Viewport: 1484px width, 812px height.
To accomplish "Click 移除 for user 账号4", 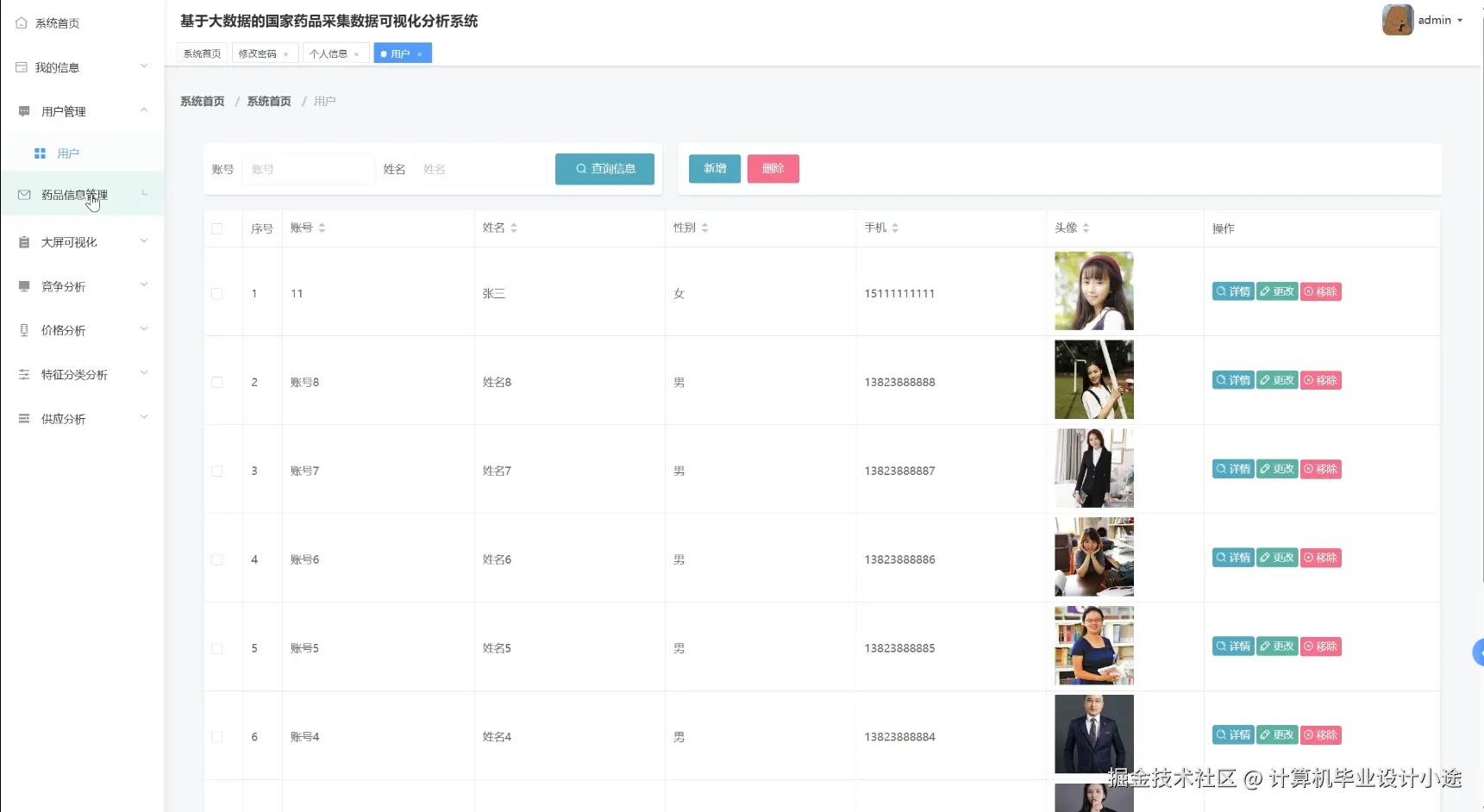I will 1321,735.
